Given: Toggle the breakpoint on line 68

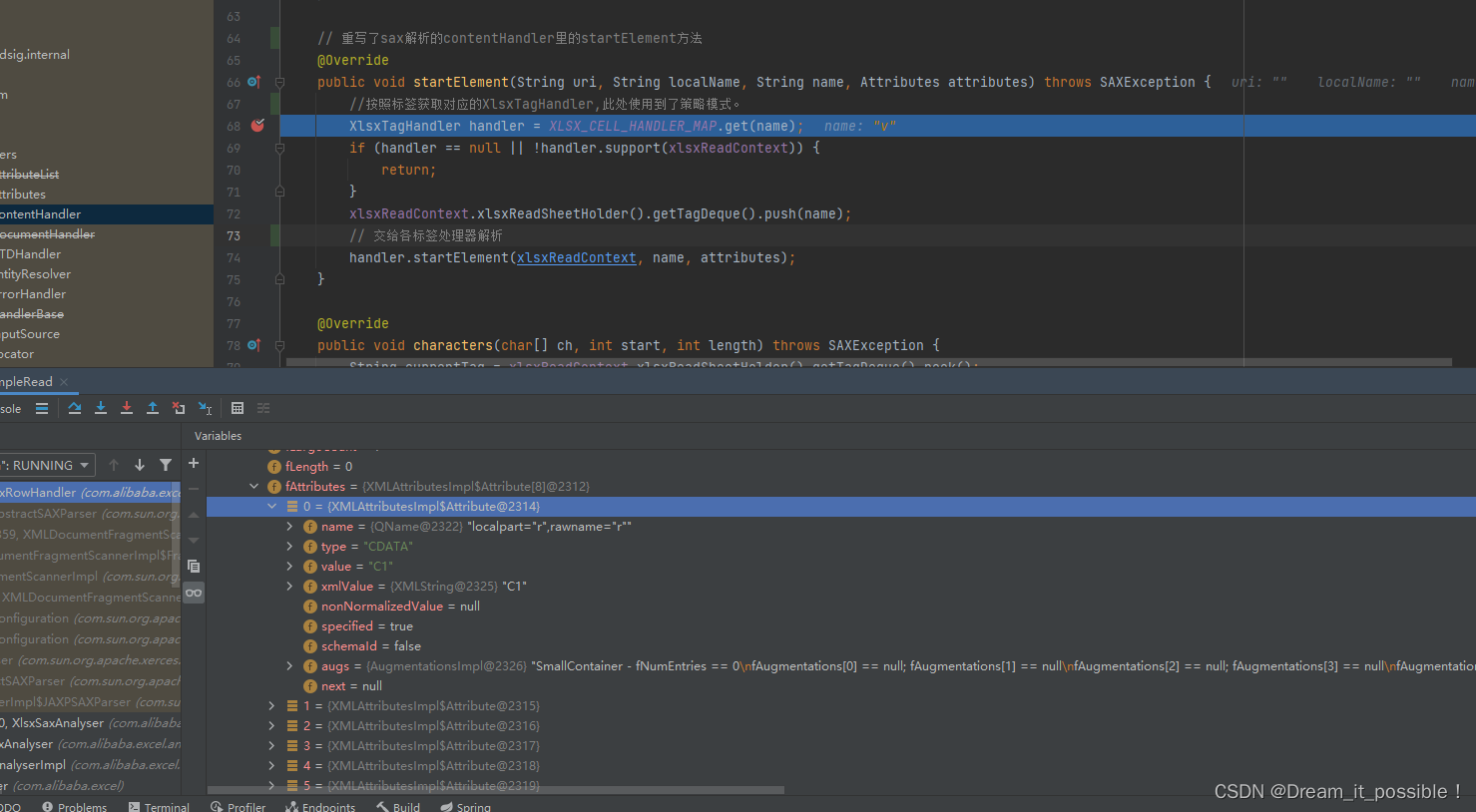Looking at the screenshot, I should (256, 126).
